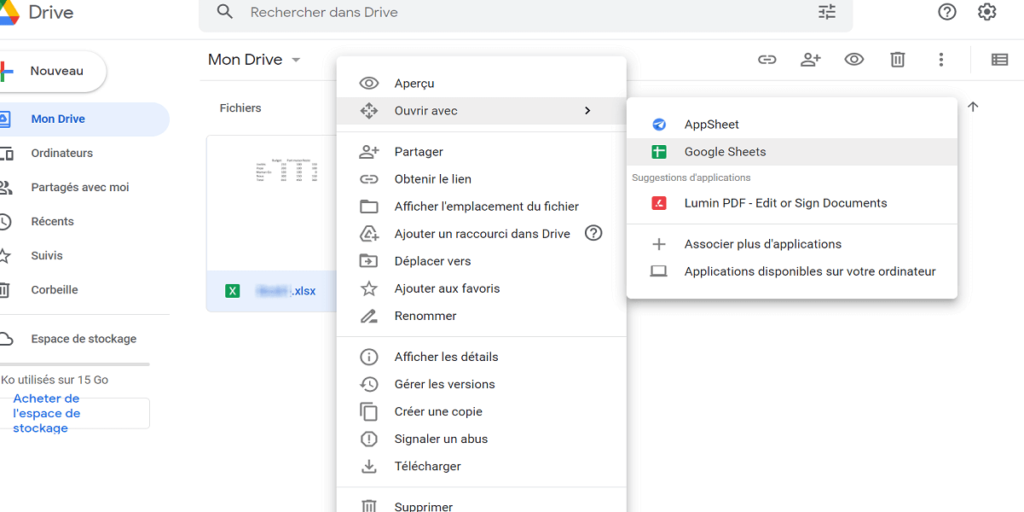Choose Signaler un abus menu entry
The height and width of the screenshot is (512, 1024).
point(481,439)
